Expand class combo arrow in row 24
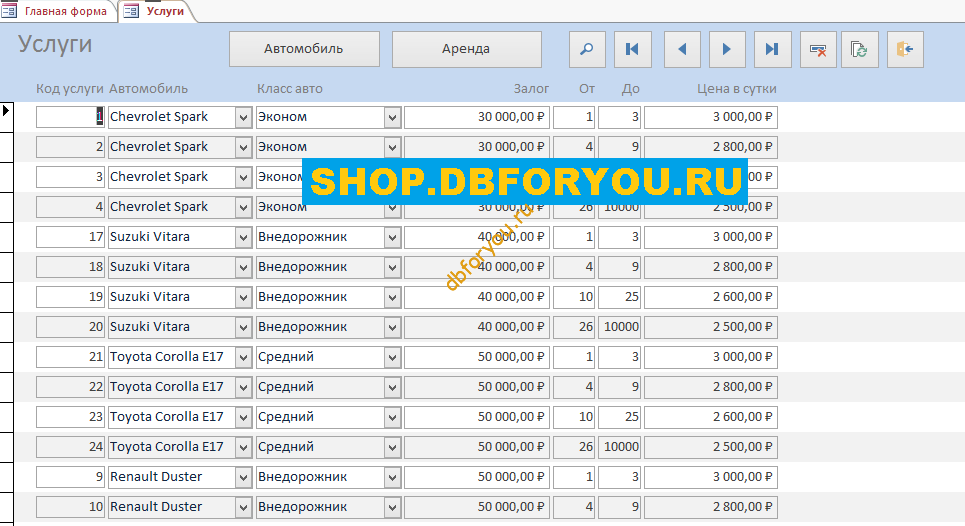965x526 pixels. coord(392,447)
